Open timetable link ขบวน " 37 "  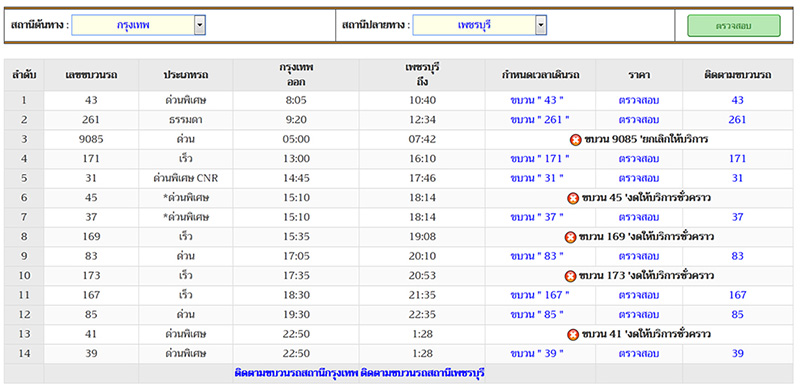click(537, 217)
